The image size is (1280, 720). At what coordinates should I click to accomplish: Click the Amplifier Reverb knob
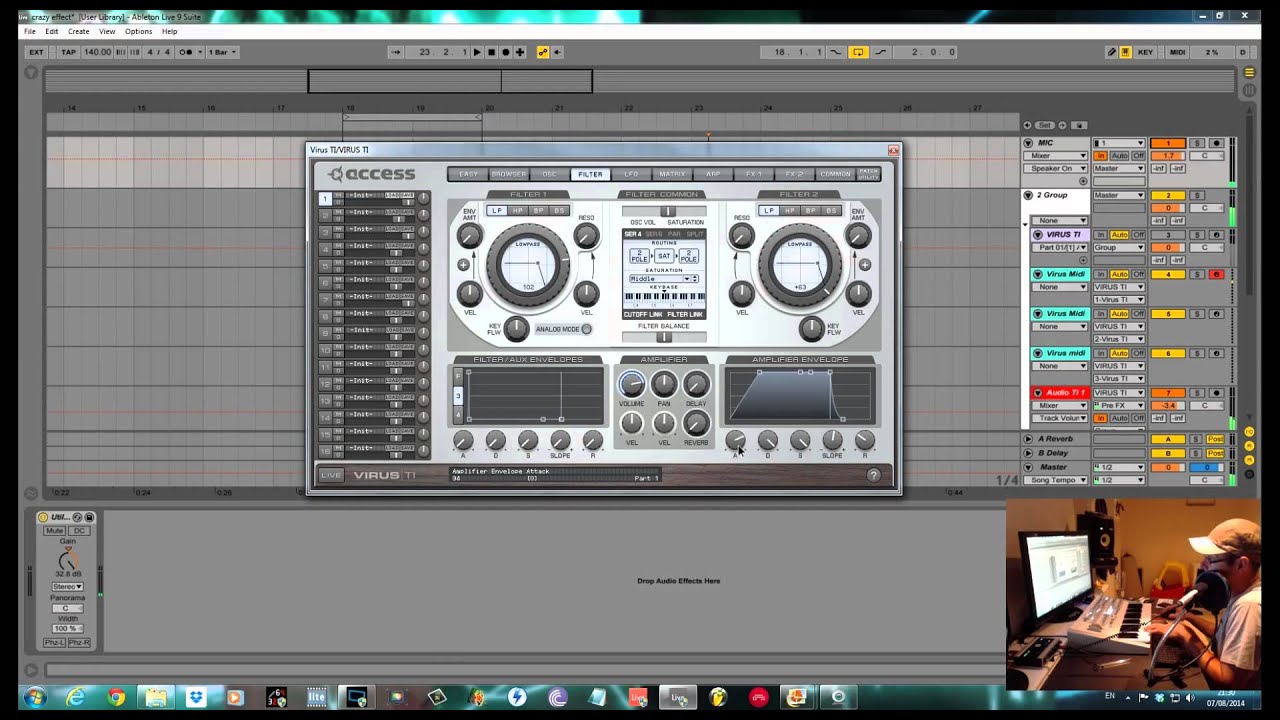pyautogui.click(x=696, y=424)
